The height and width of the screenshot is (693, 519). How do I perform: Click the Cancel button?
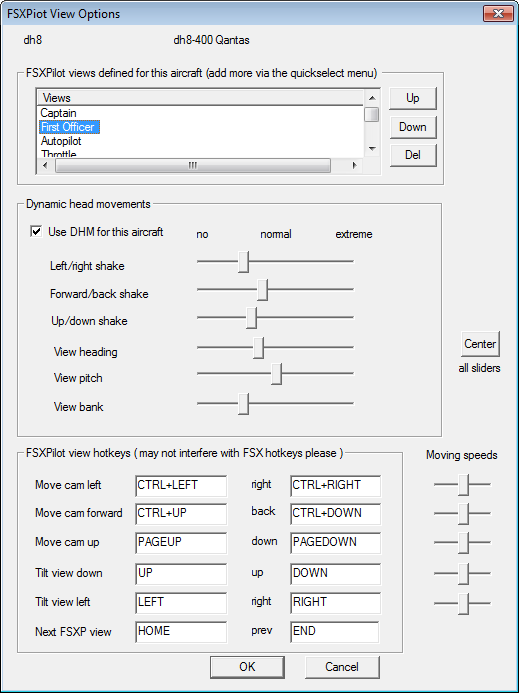(x=342, y=667)
